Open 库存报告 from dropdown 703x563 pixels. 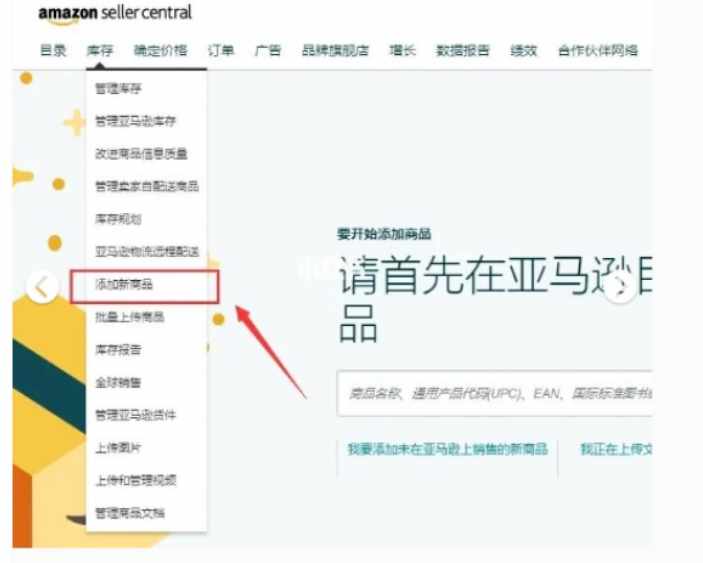118,349
